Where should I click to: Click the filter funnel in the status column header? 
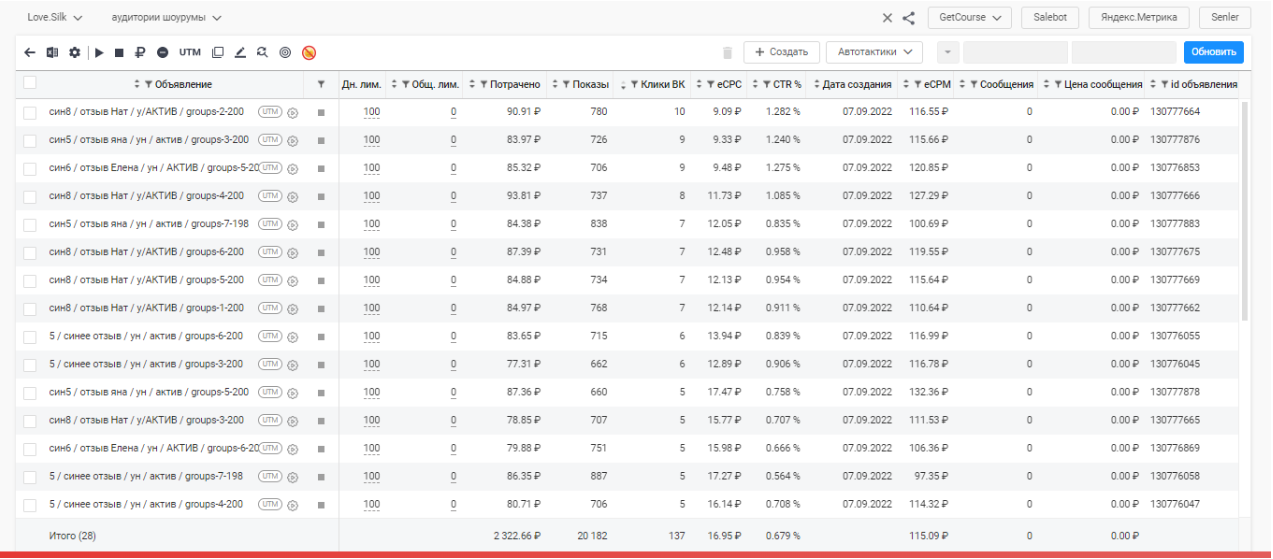pyautogui.click(x=321, y=85)
